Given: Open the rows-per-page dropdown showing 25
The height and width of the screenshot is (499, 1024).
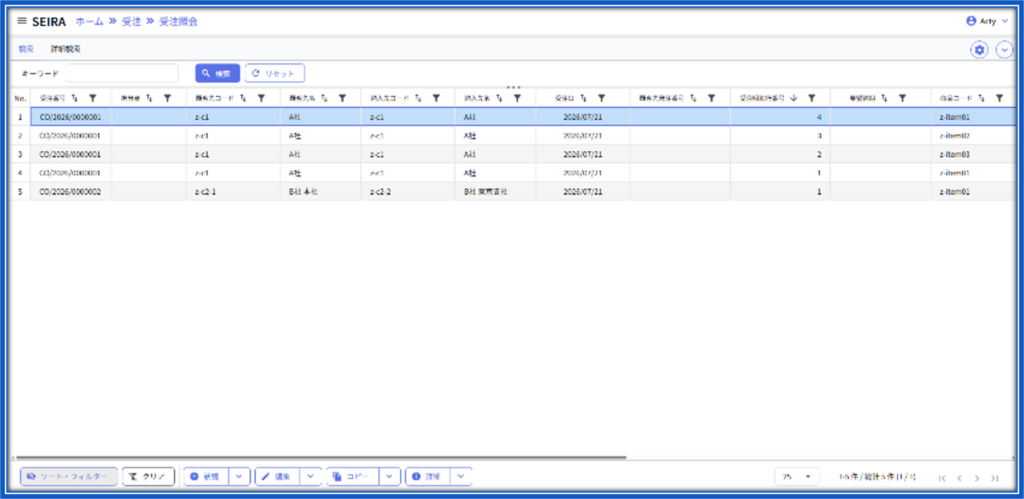Looking at the screenshot, I should (x=797, y=477).
